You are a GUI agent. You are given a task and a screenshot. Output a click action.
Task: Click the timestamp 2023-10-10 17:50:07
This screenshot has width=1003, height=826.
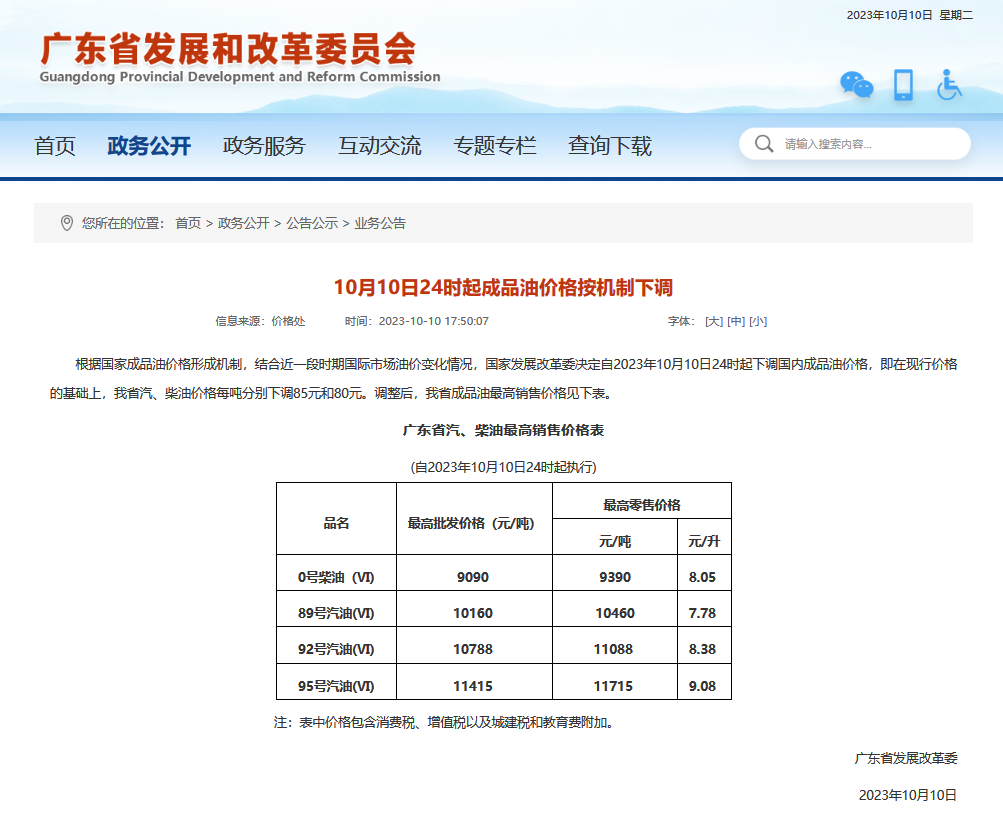[434, 321]
